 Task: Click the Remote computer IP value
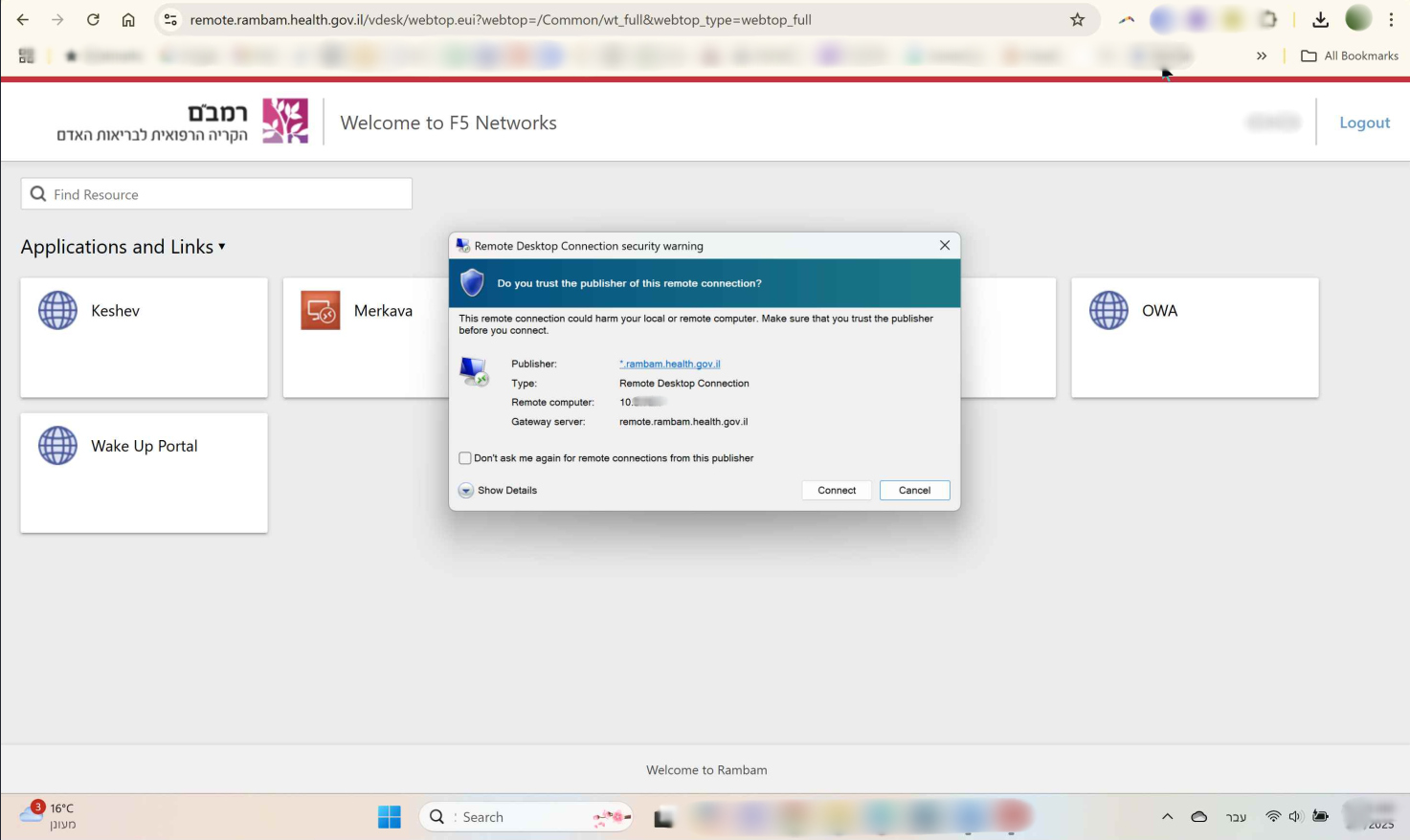tap(641, 402)
